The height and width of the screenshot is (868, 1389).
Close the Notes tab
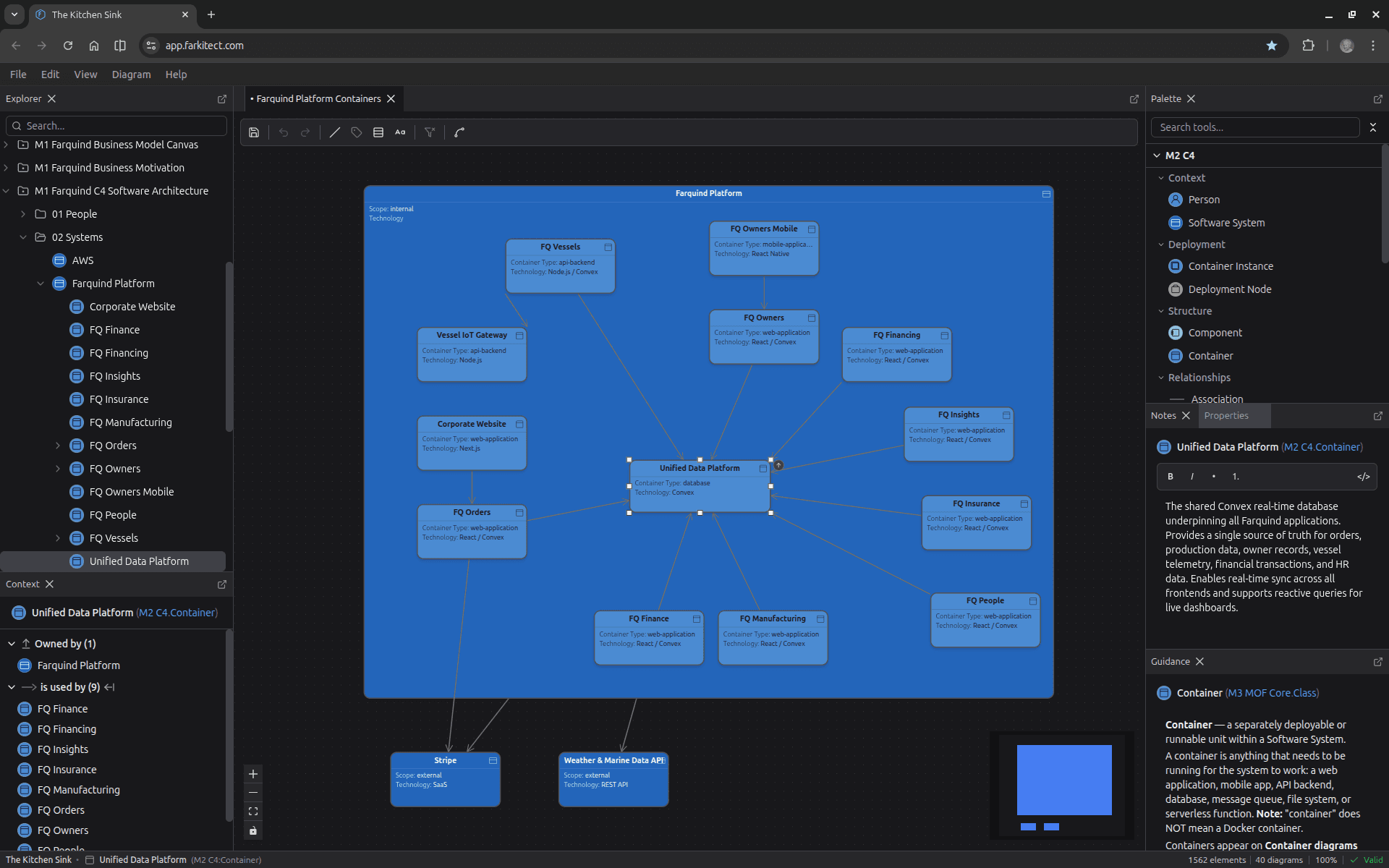1186,416
